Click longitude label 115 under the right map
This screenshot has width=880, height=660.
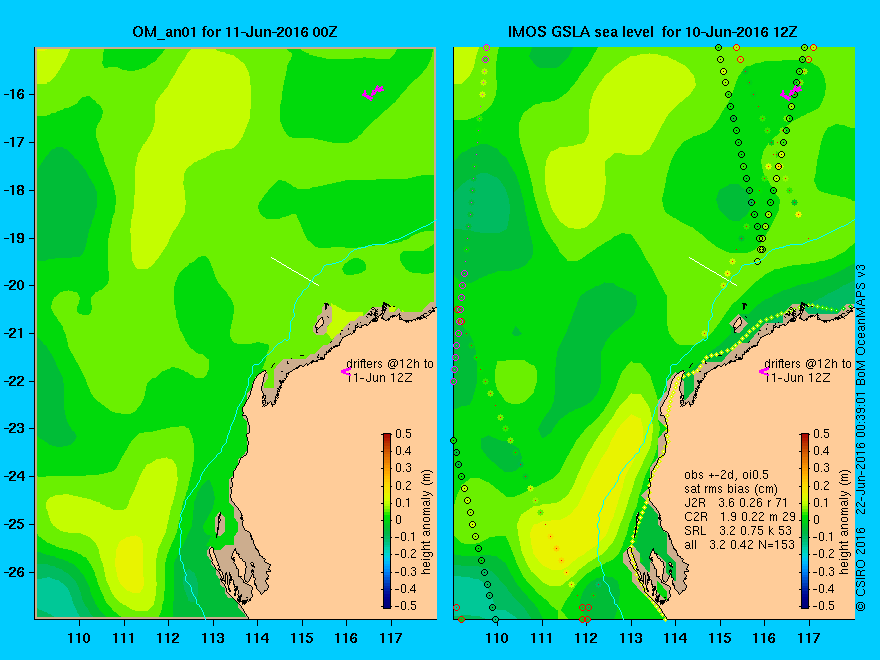[x=720, y=638]
